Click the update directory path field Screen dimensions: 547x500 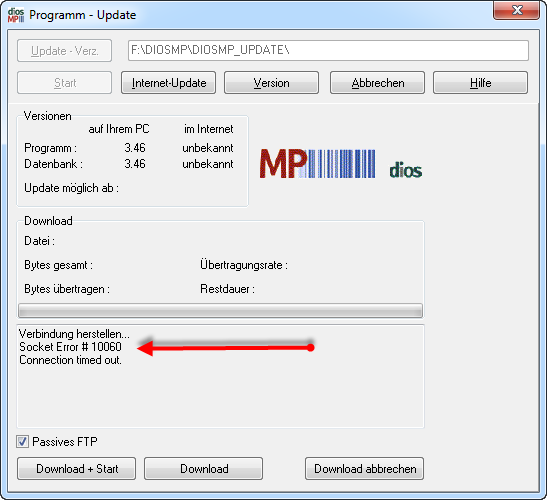point(328,51)
